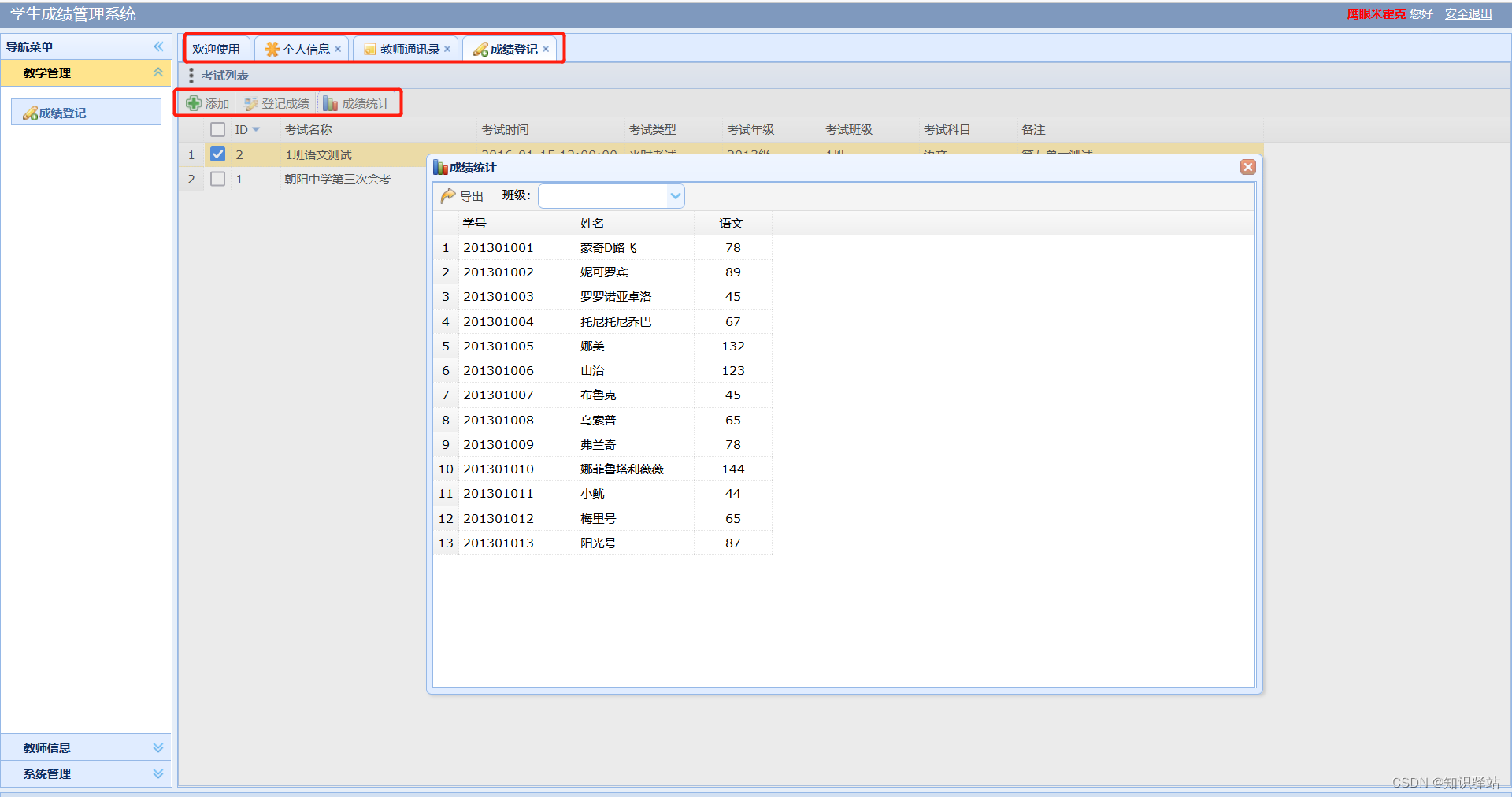This screenshot has height=797, width=1512.
Task: Open 成绩登记 in the navigation sidebar
Action: click(x=86, y=113)
